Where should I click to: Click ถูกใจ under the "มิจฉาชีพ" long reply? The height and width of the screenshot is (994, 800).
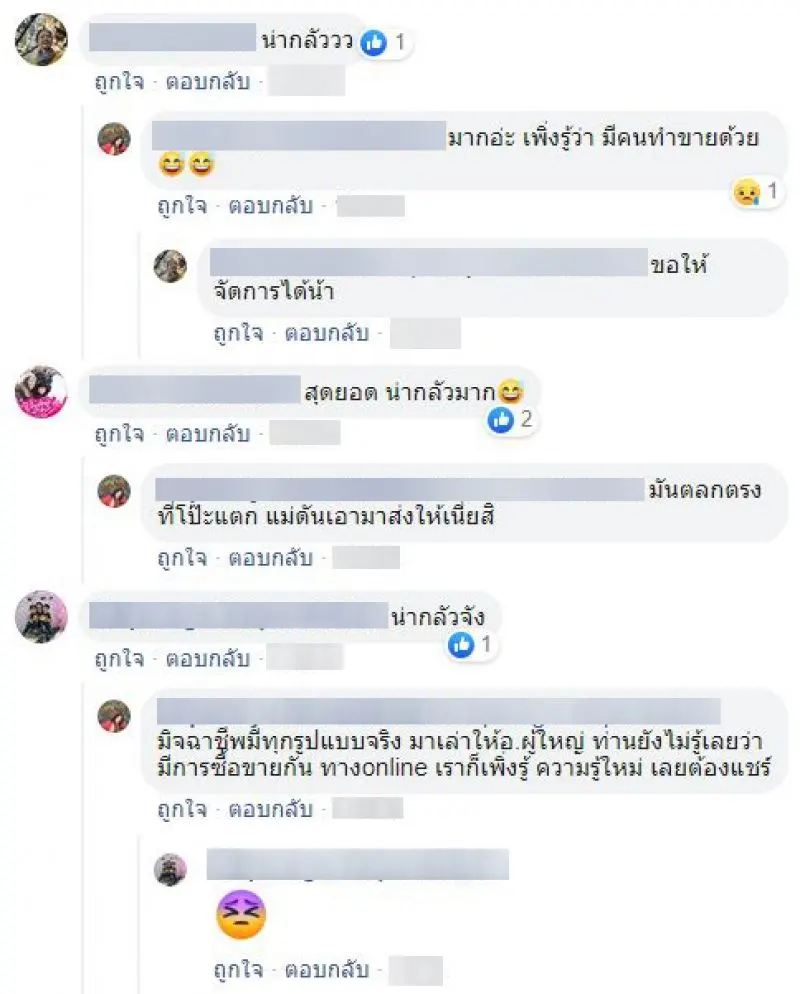(x=182, y=809)
